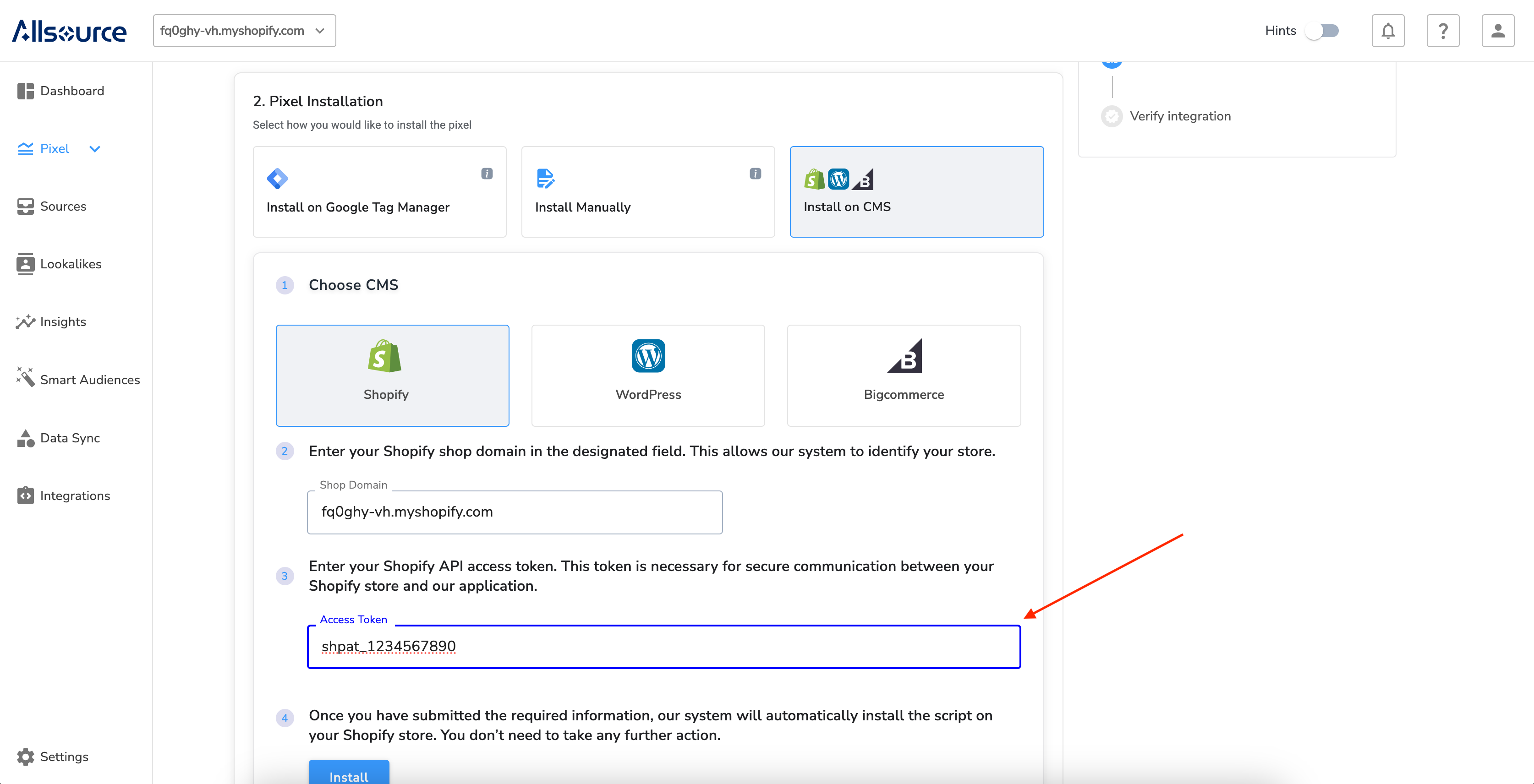Choose Install on Google Tag Manager
This screenshot has width=1534, height=784.
(379, 192)
